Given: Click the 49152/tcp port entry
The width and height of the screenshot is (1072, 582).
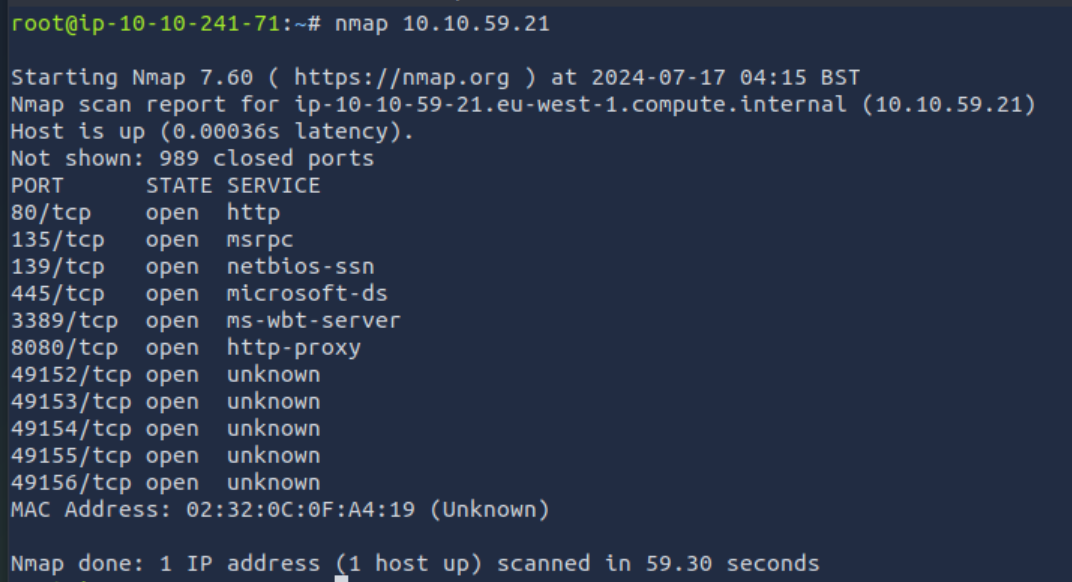Looking at the screenshot, I should point(71,375).
